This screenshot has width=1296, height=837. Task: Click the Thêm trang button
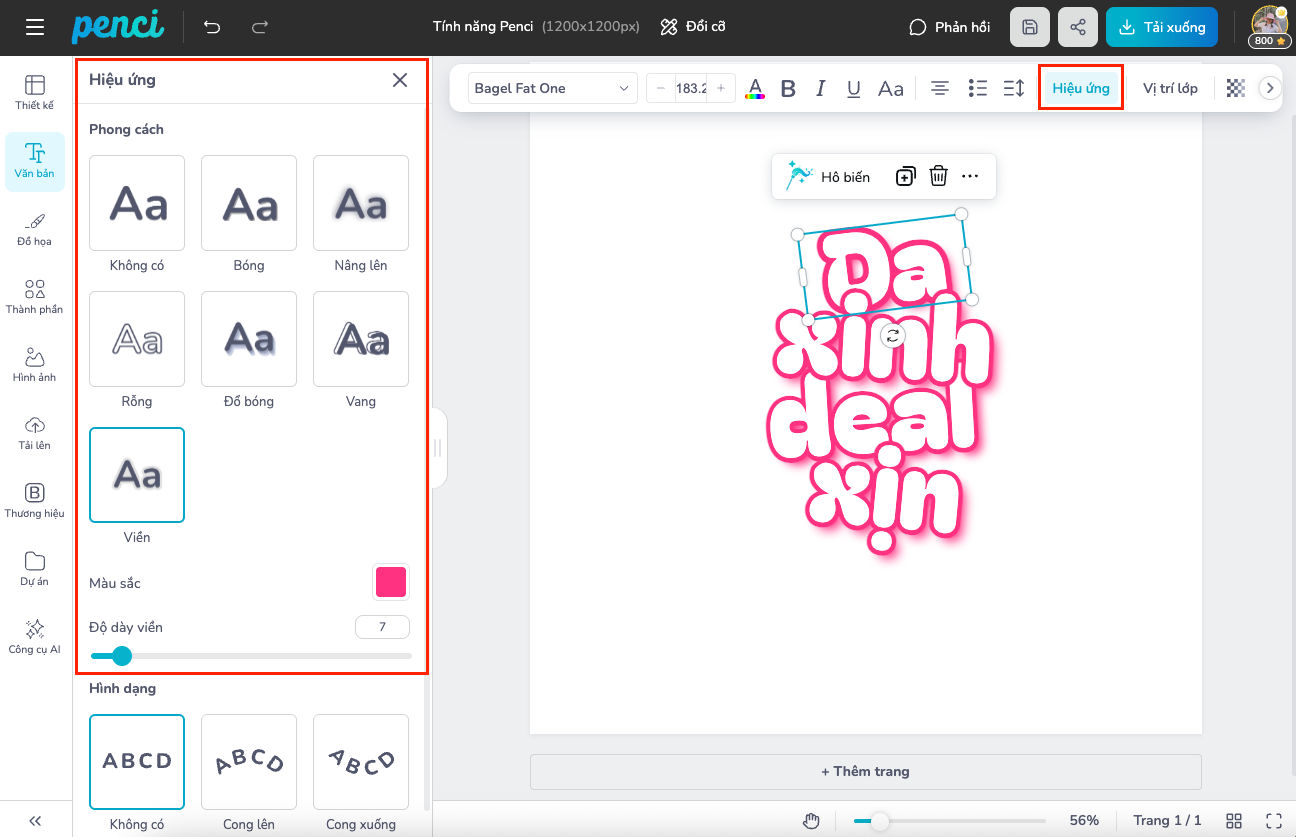865,771
